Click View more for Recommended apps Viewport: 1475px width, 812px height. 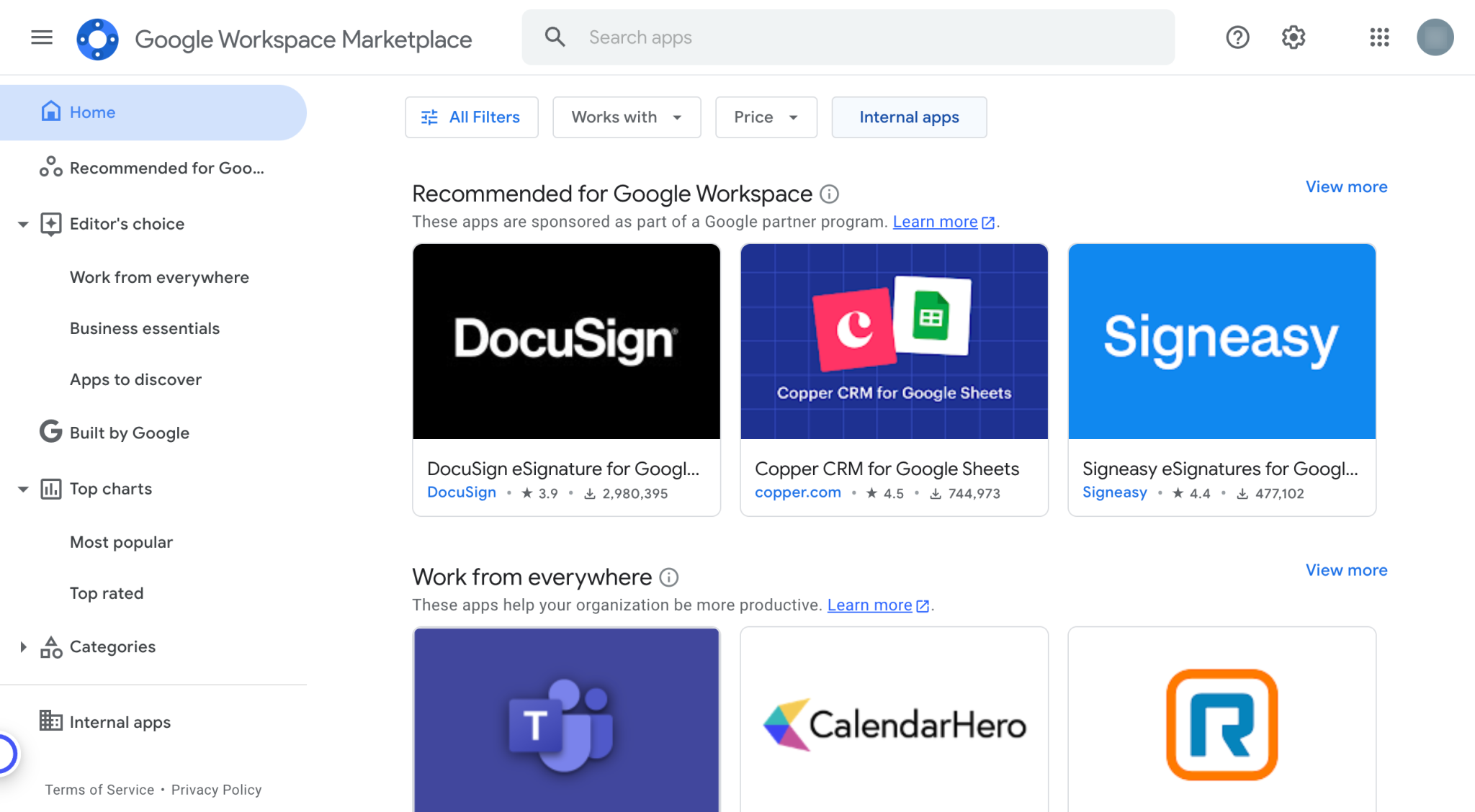click(x=1345, y=186)
